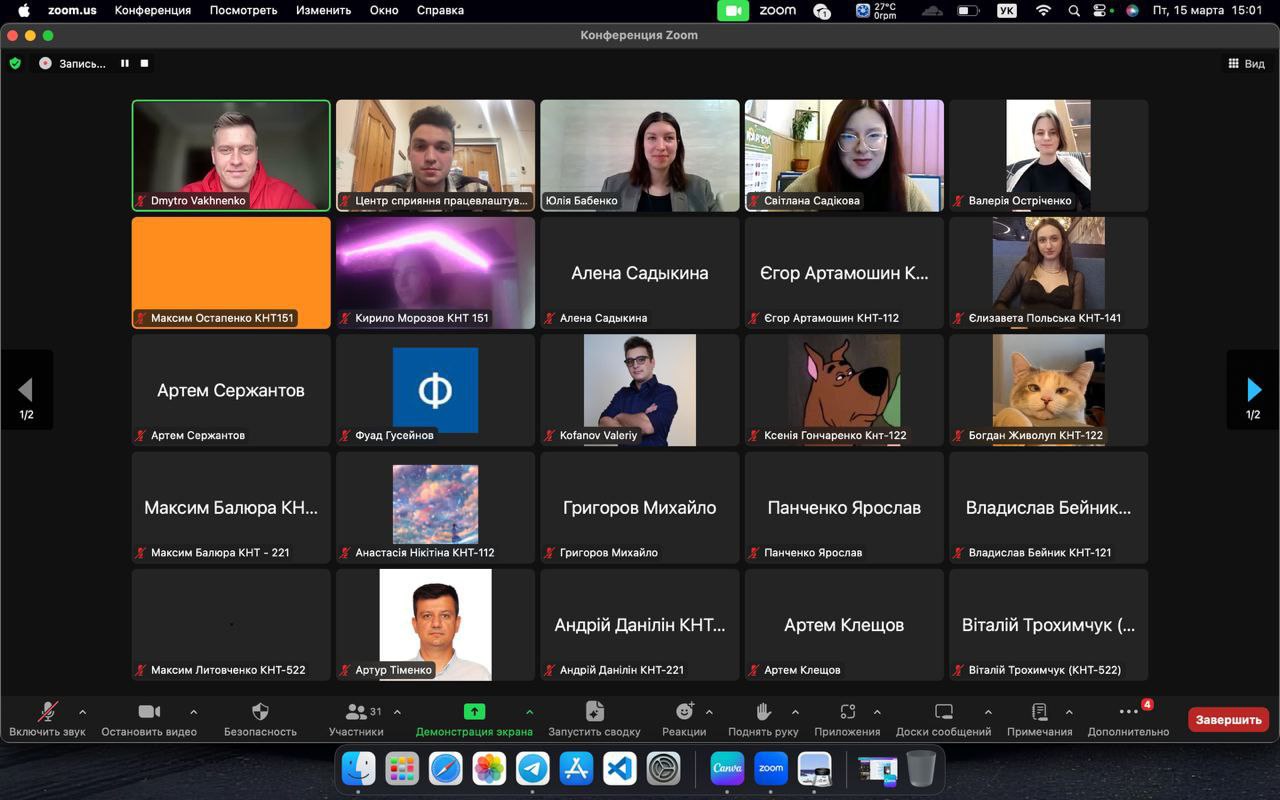The image size is (1280, 800).
Task: Open the Конференция menu in menu bar
Action: pyautogui.click(x=152, y=10)
